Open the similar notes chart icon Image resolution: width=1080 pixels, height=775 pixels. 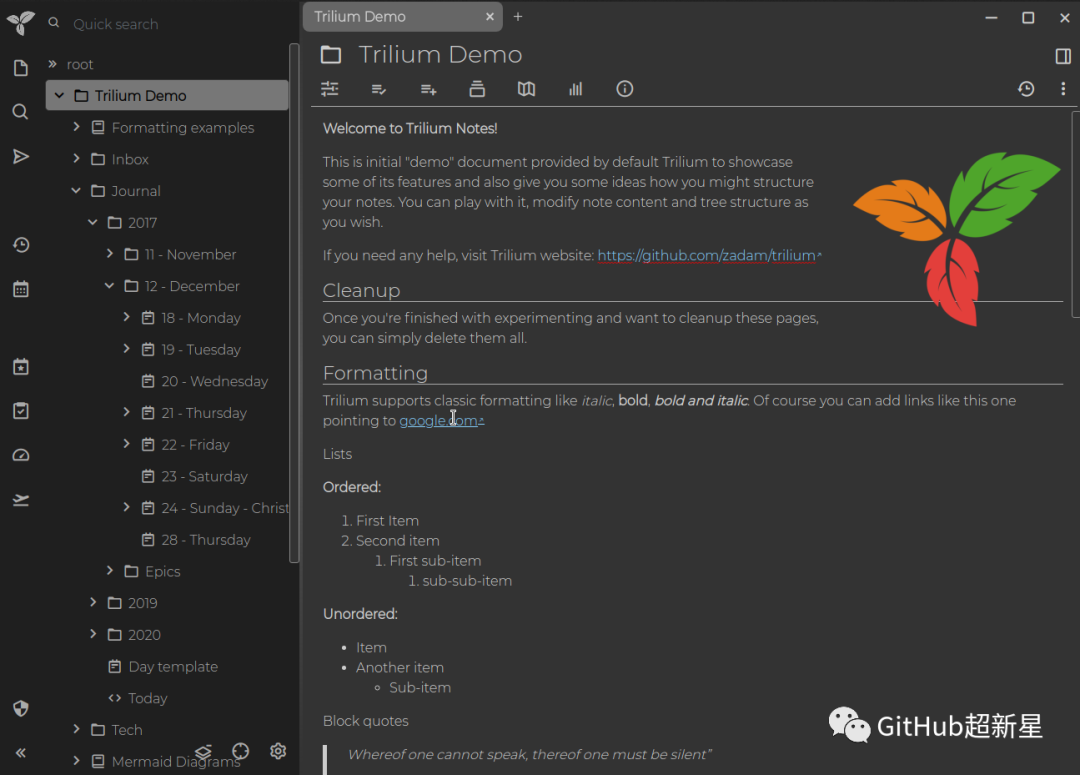(575, 89)
